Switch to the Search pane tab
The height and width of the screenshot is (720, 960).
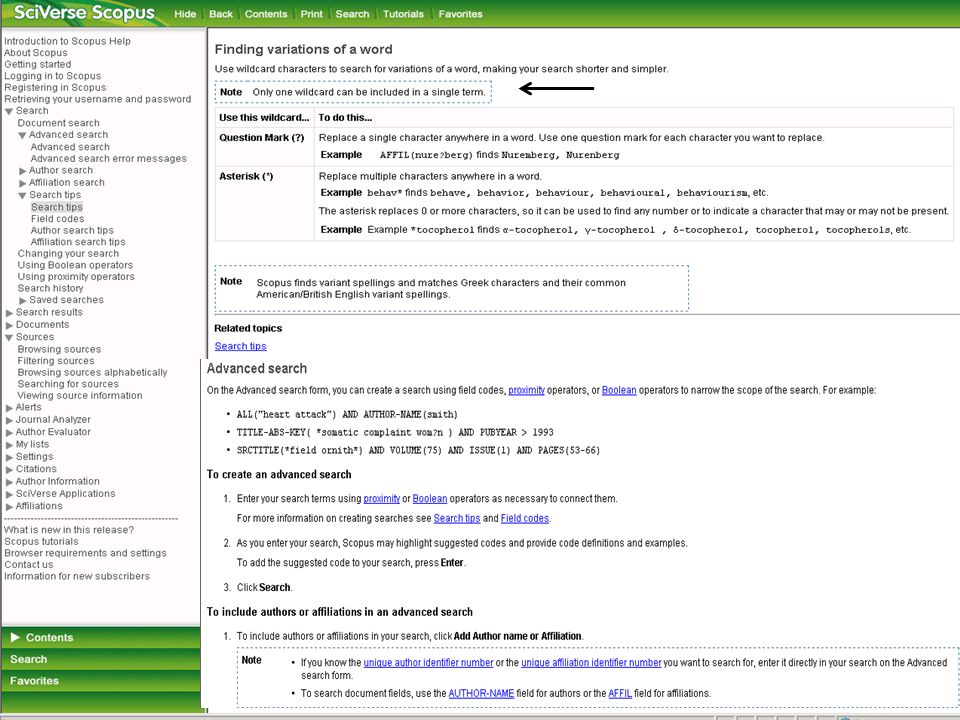tap(101, 659)
